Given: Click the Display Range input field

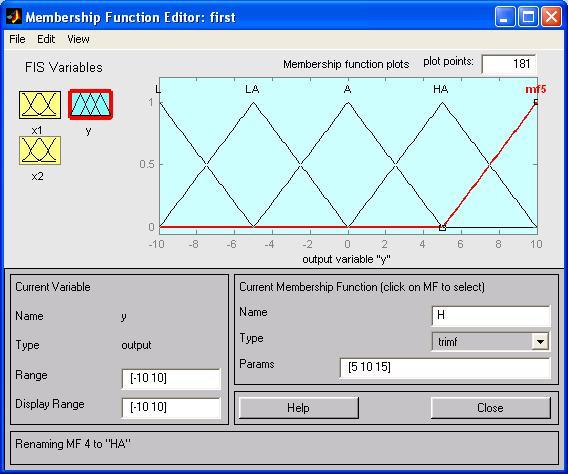Looking at the screenshot, I should (171, 408).
